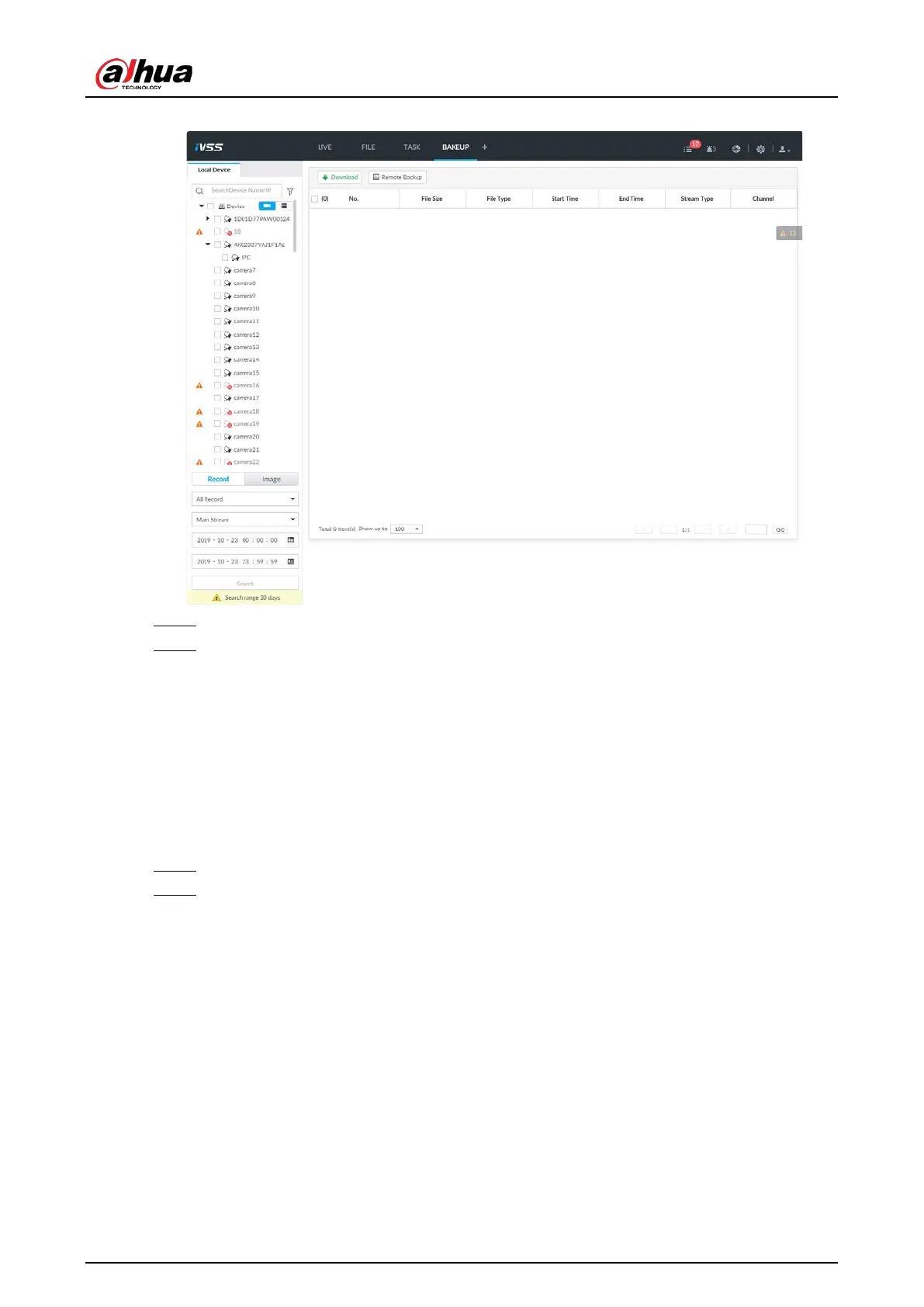Click the device tree vertical scrollbar
Screen dimensions: 924x1307
pyautogui.click(x=295, y=227)
